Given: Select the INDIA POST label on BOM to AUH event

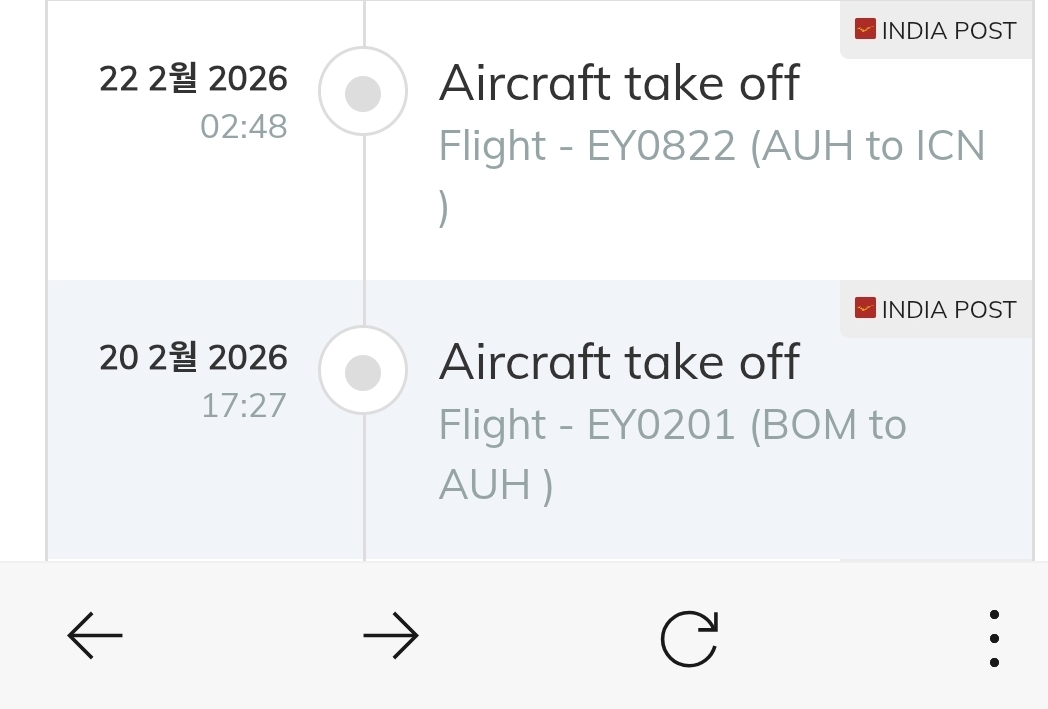Looking at the screenshot, I should (948, 310).
